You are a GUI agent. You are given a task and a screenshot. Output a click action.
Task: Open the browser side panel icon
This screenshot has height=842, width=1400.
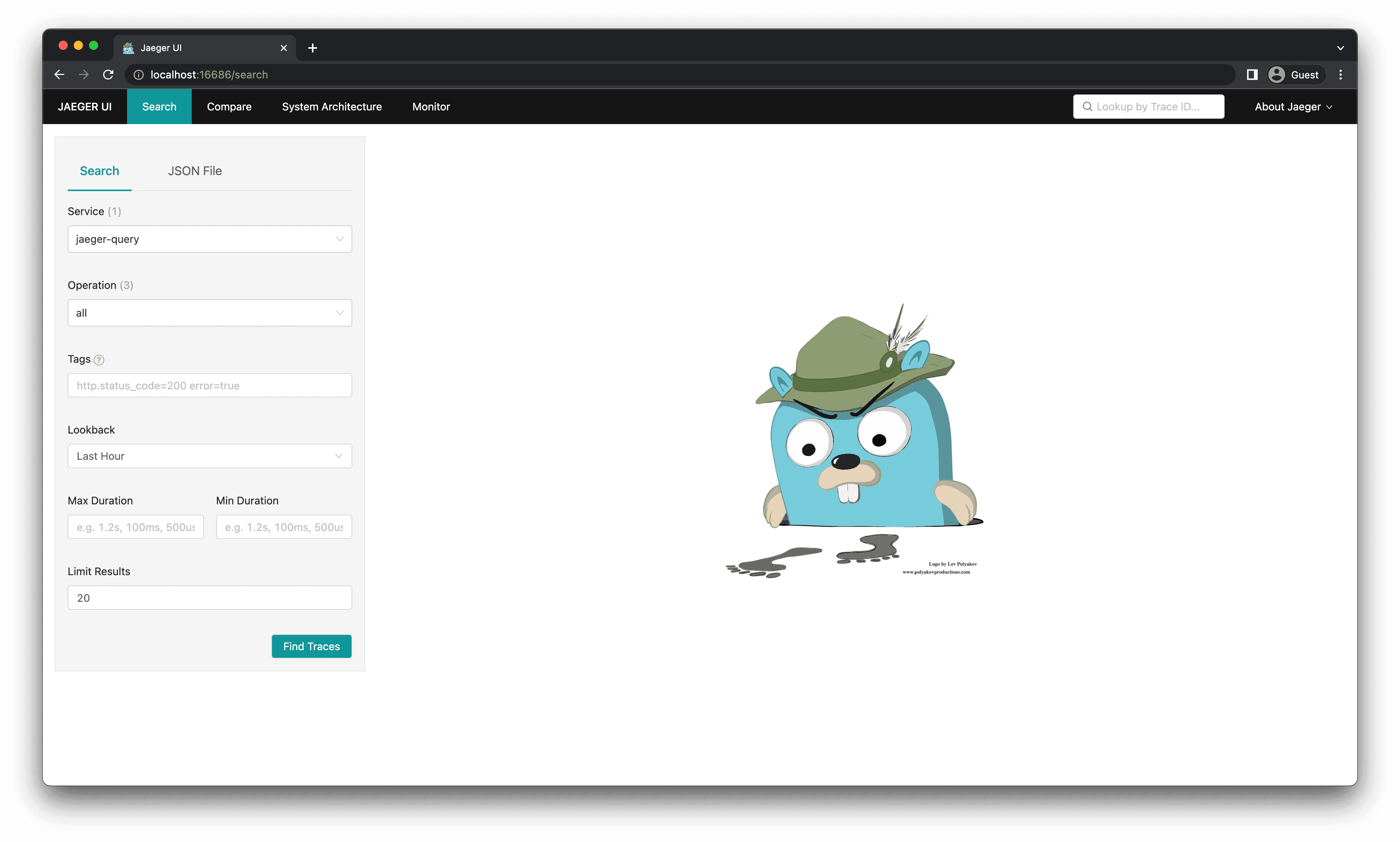tap(1252, 75)
